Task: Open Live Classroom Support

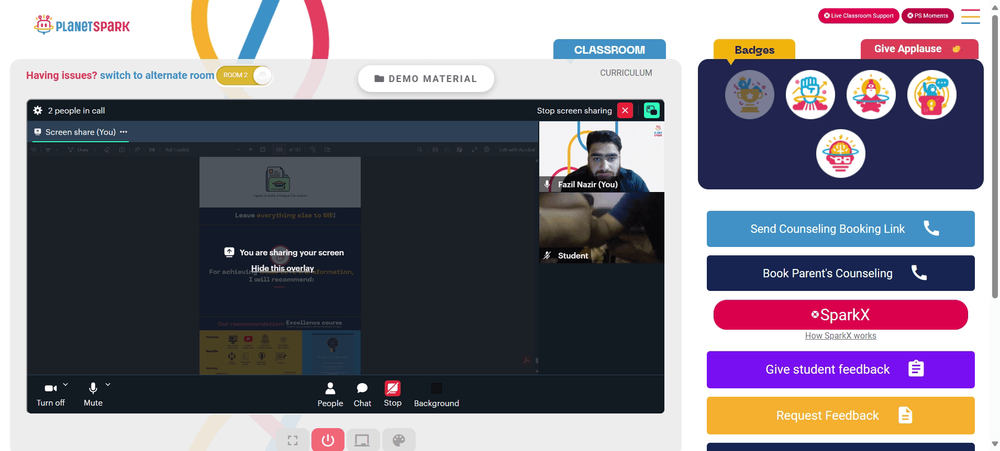Action: point(858,15)
